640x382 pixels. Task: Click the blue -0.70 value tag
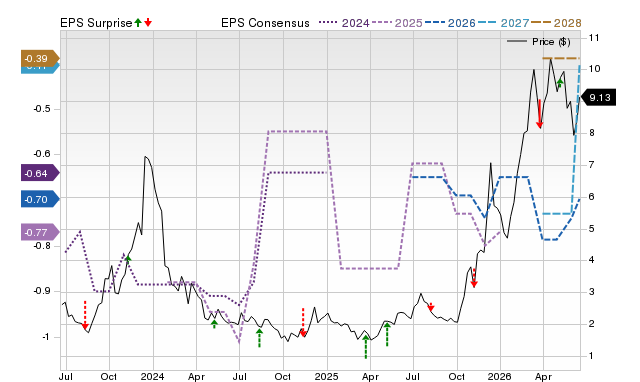[40, 200]
